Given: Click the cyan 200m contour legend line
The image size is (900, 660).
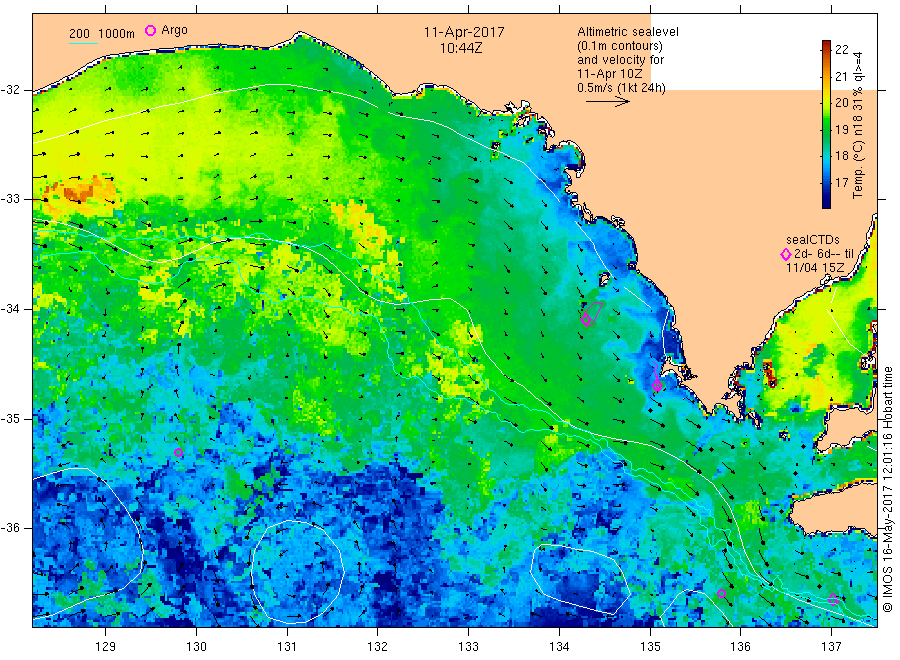Looking at the screenshot, I should (83, 42).
